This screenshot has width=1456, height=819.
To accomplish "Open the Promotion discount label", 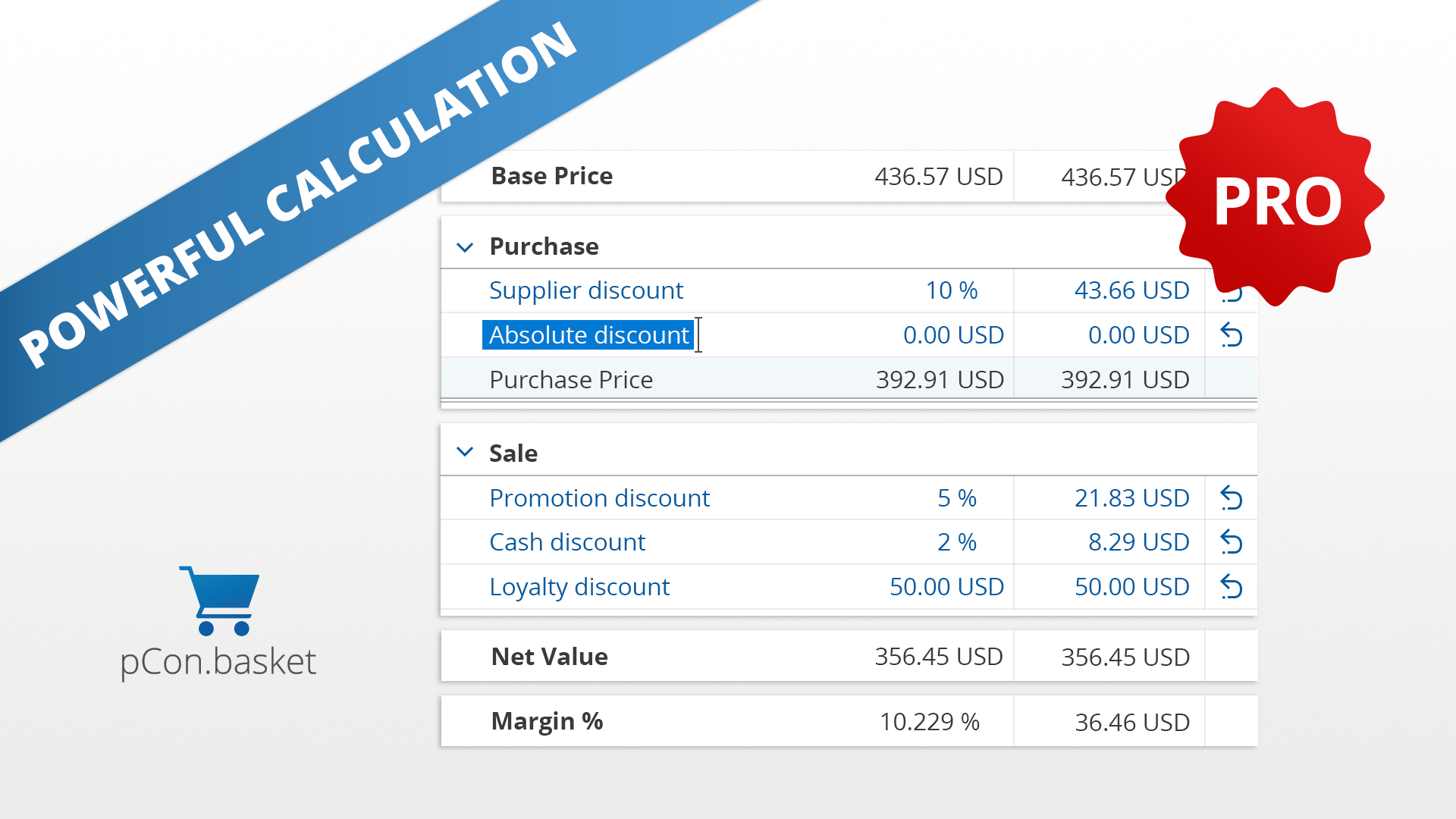I will point(599,498).
